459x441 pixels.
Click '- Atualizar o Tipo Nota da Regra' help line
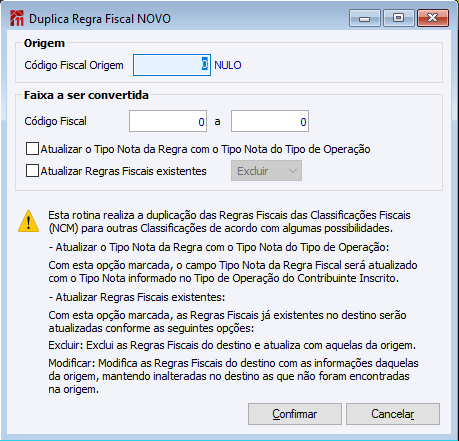pos(219,248)
